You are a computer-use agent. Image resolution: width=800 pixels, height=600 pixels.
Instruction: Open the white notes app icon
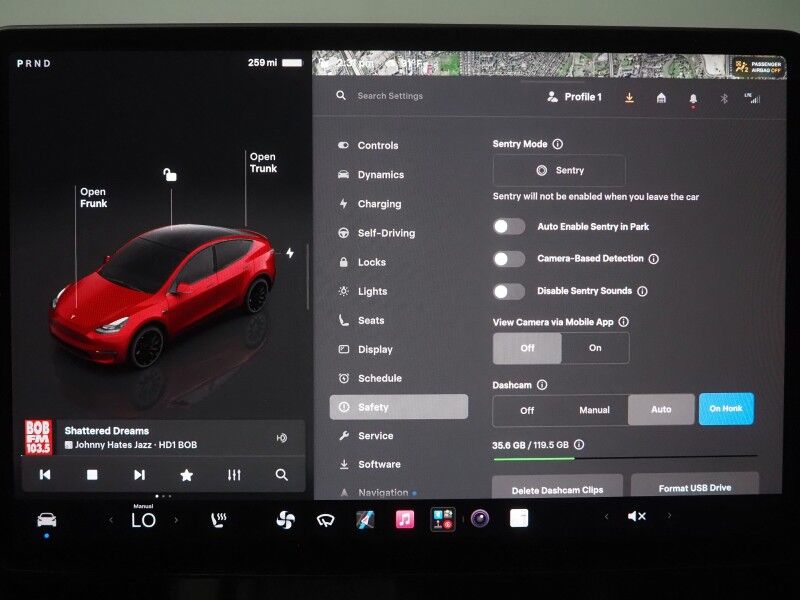click(519, 518)
